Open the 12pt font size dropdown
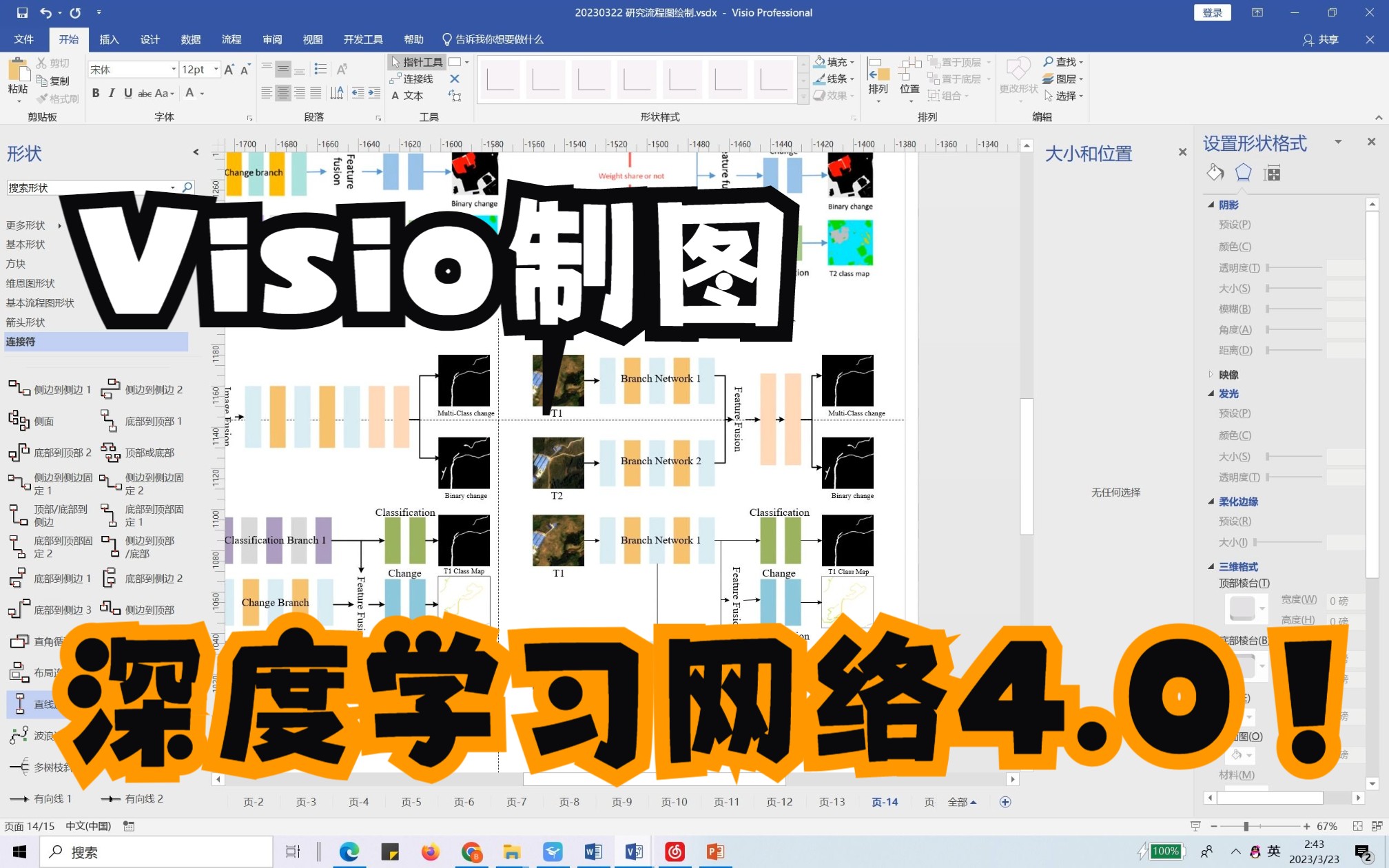 click(216, 69)
